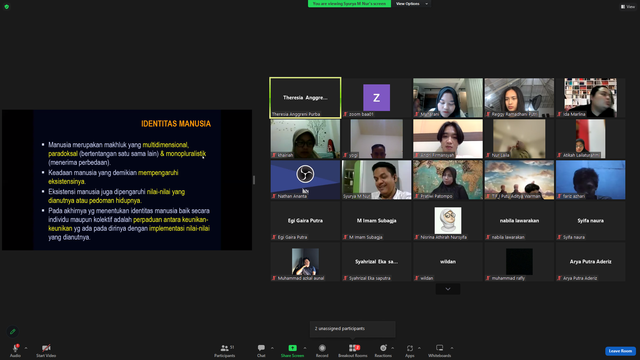Click the IDENTITAS MANUSIA slide title
Screen dimensions: 640x360
[176, 124]
